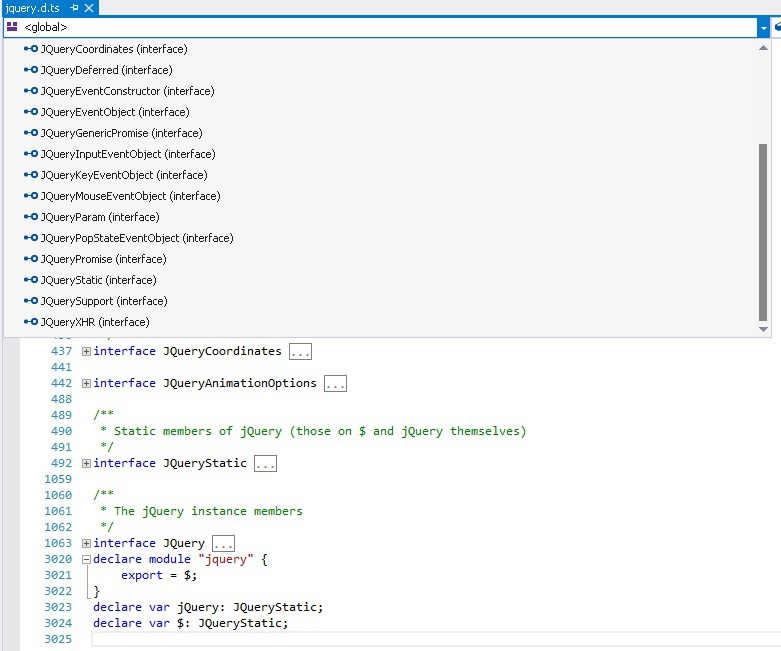Click interface icon beside JQueryDeferred entry
Screen dimensions: 781x651
pos(31,70)
